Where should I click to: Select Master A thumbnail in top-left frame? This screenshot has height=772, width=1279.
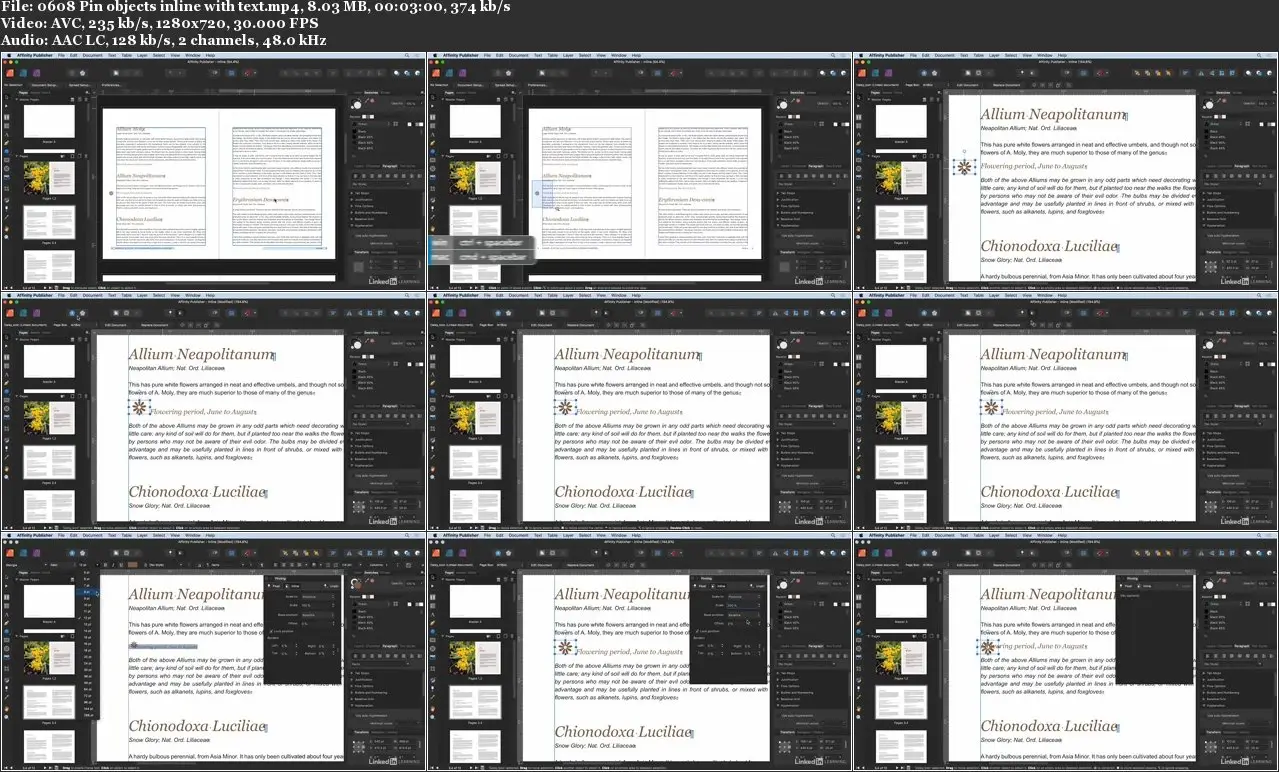(x=49, y=123)
